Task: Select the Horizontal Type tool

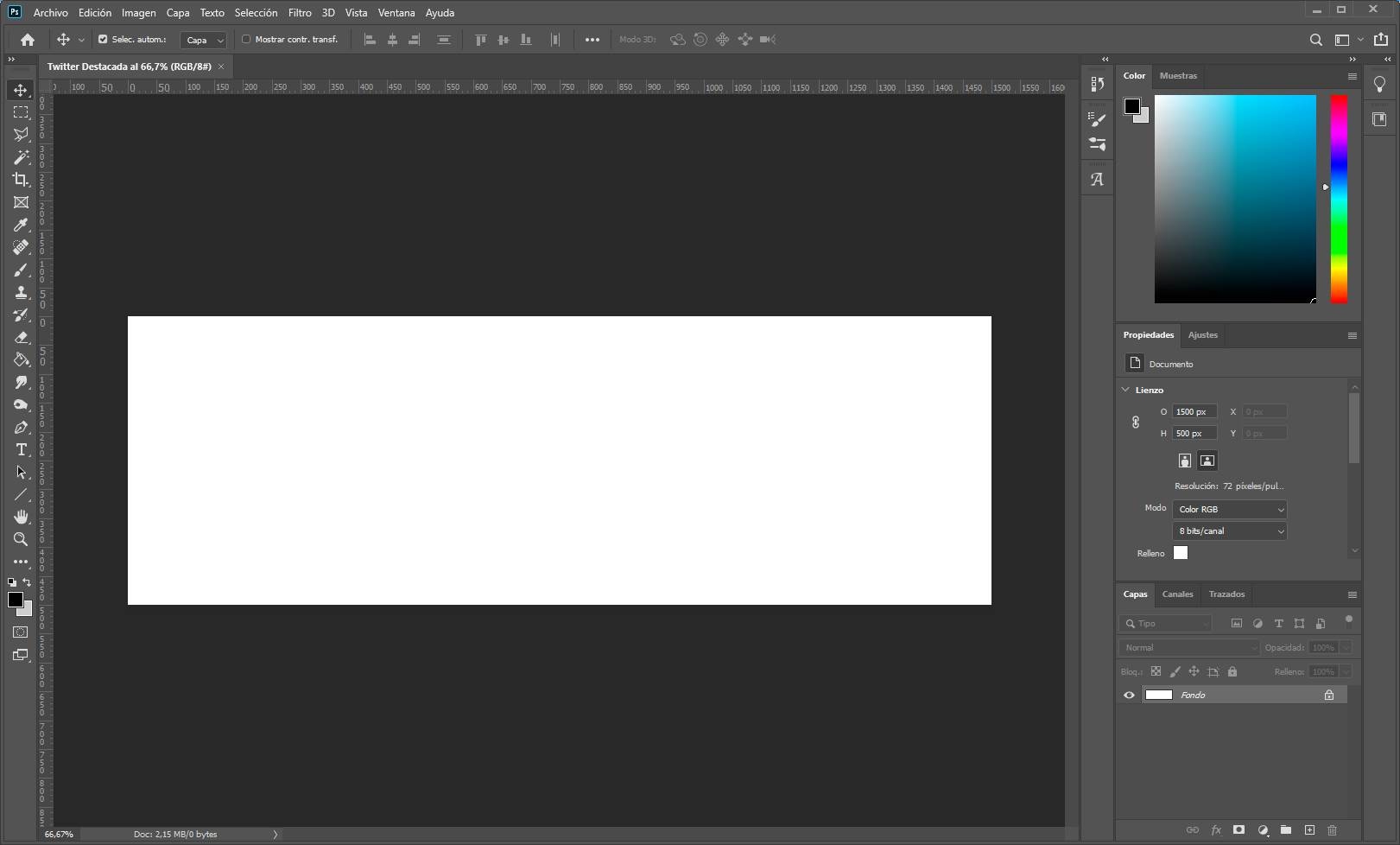Action: (21, 449)
